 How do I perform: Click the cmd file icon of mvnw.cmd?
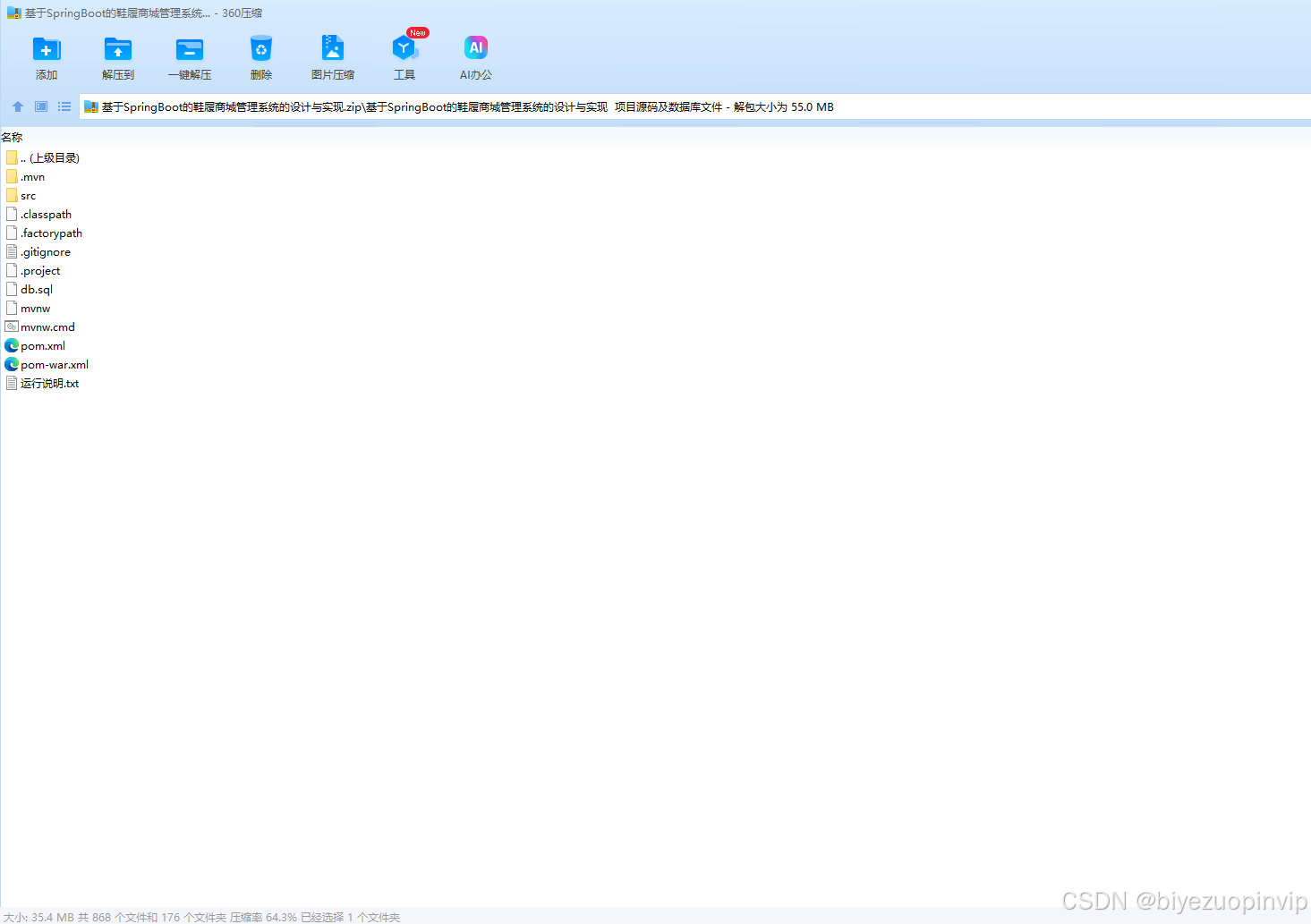tap(12, 327)
